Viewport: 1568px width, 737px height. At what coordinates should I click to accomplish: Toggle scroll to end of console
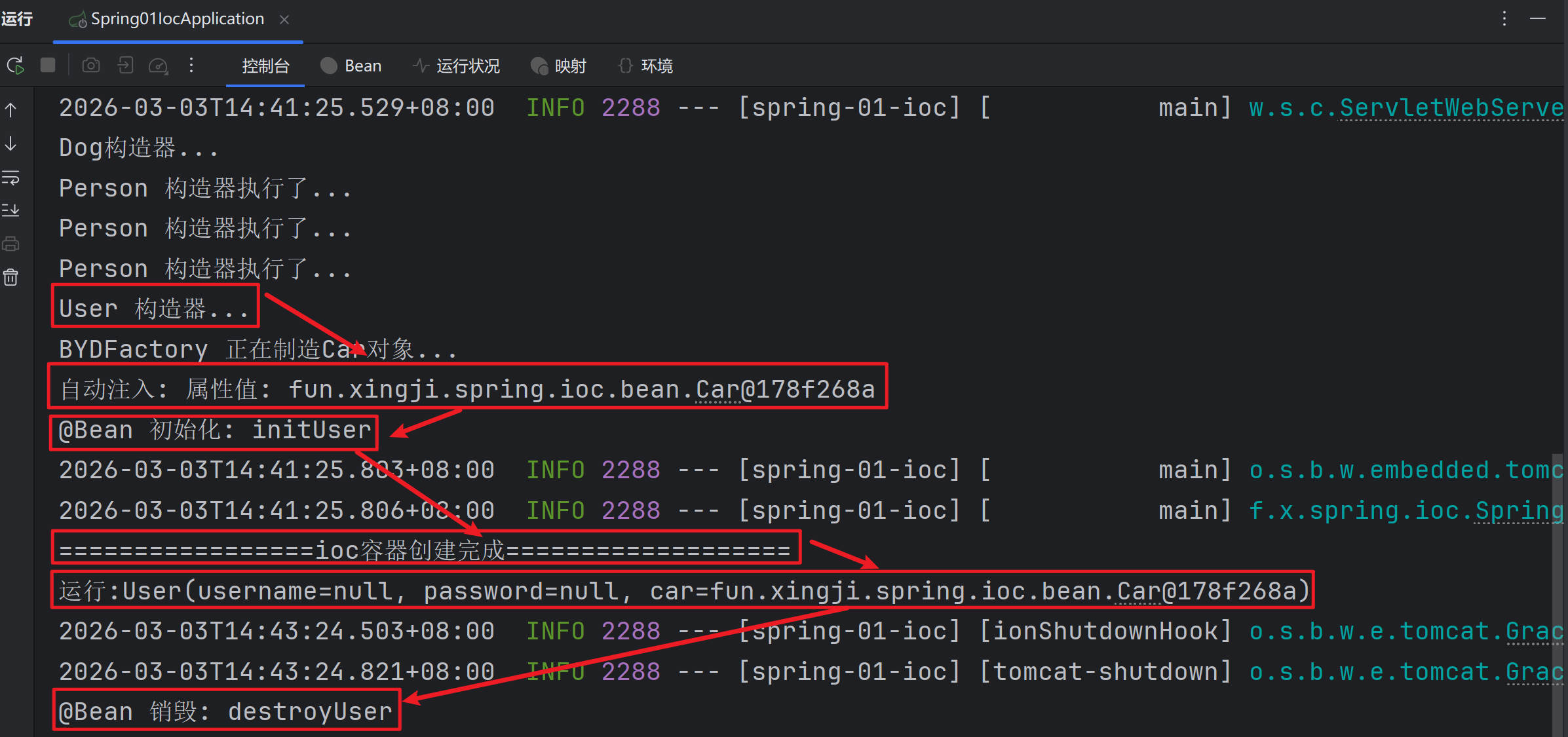(11, 210)
